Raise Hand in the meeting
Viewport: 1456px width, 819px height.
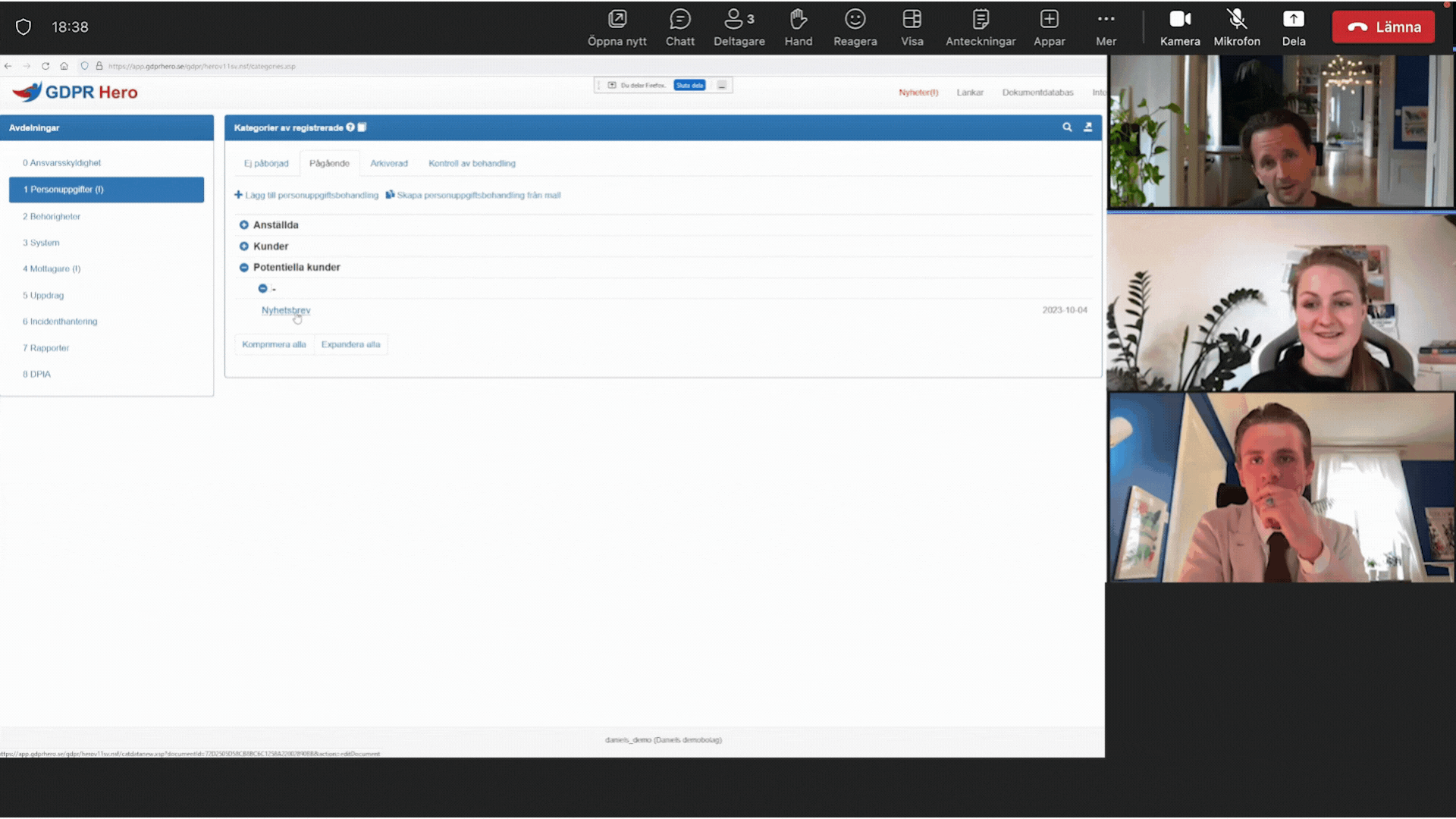tap(798, 27)
